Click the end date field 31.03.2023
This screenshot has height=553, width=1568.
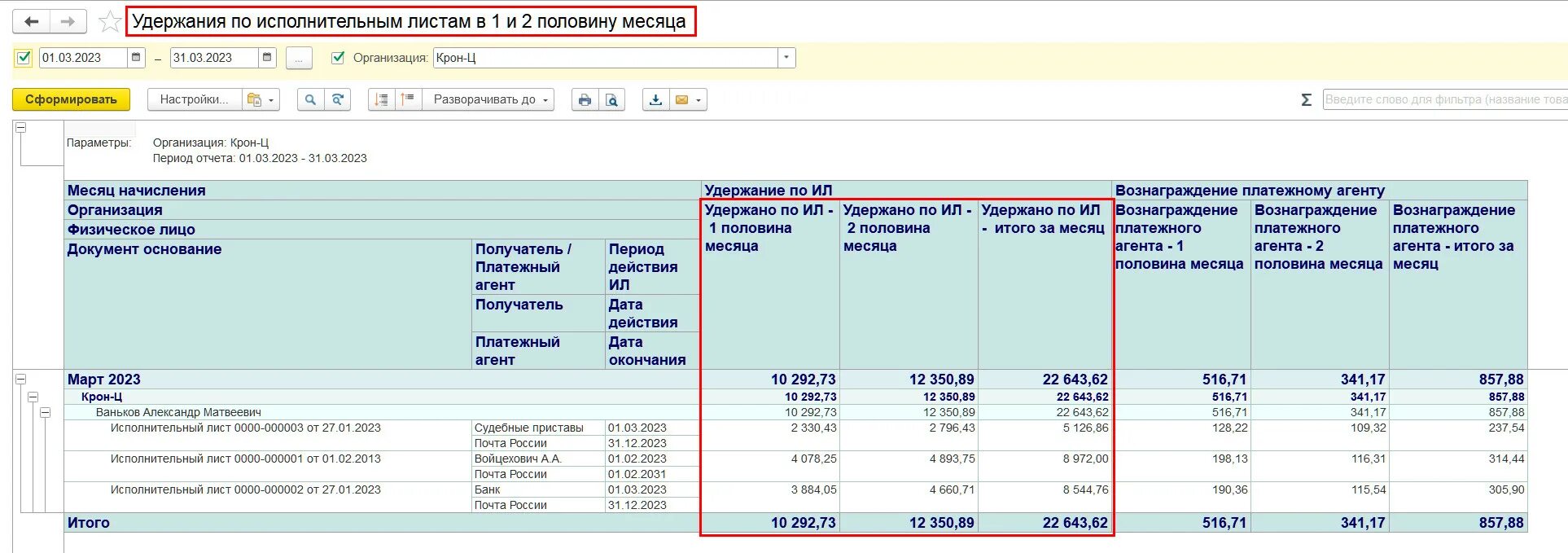214,58
